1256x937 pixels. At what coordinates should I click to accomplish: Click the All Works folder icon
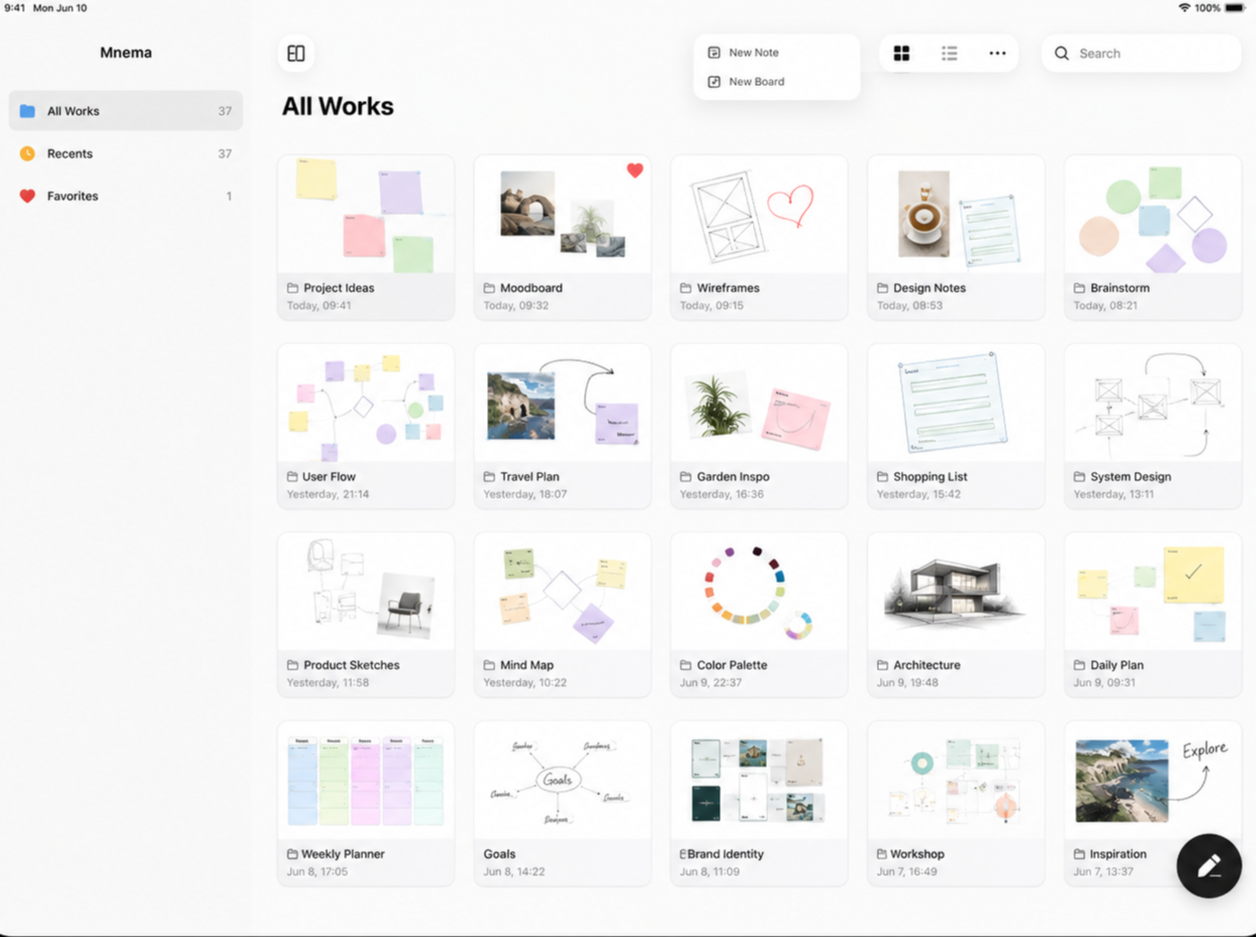coord(27,111)
